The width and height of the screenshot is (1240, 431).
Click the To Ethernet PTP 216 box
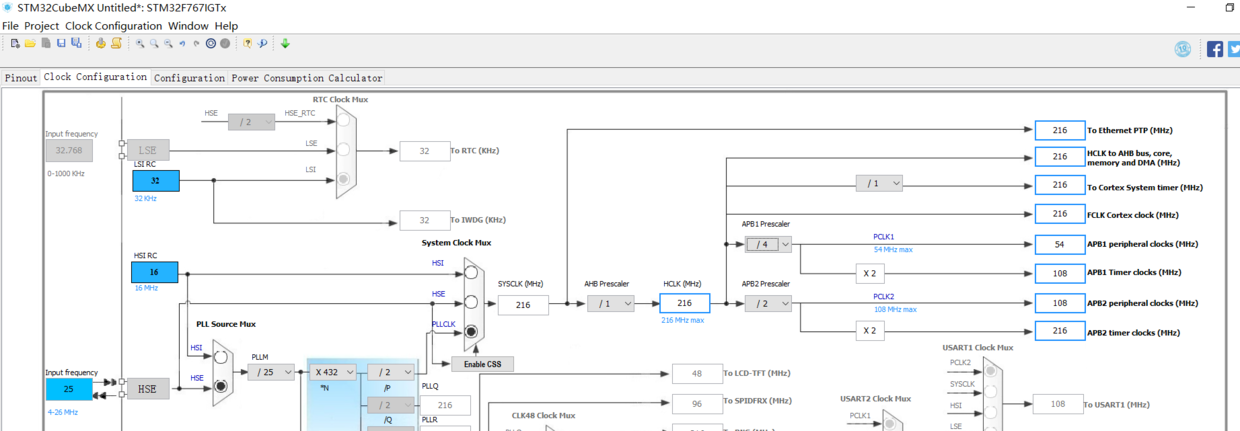(1060, 130)
